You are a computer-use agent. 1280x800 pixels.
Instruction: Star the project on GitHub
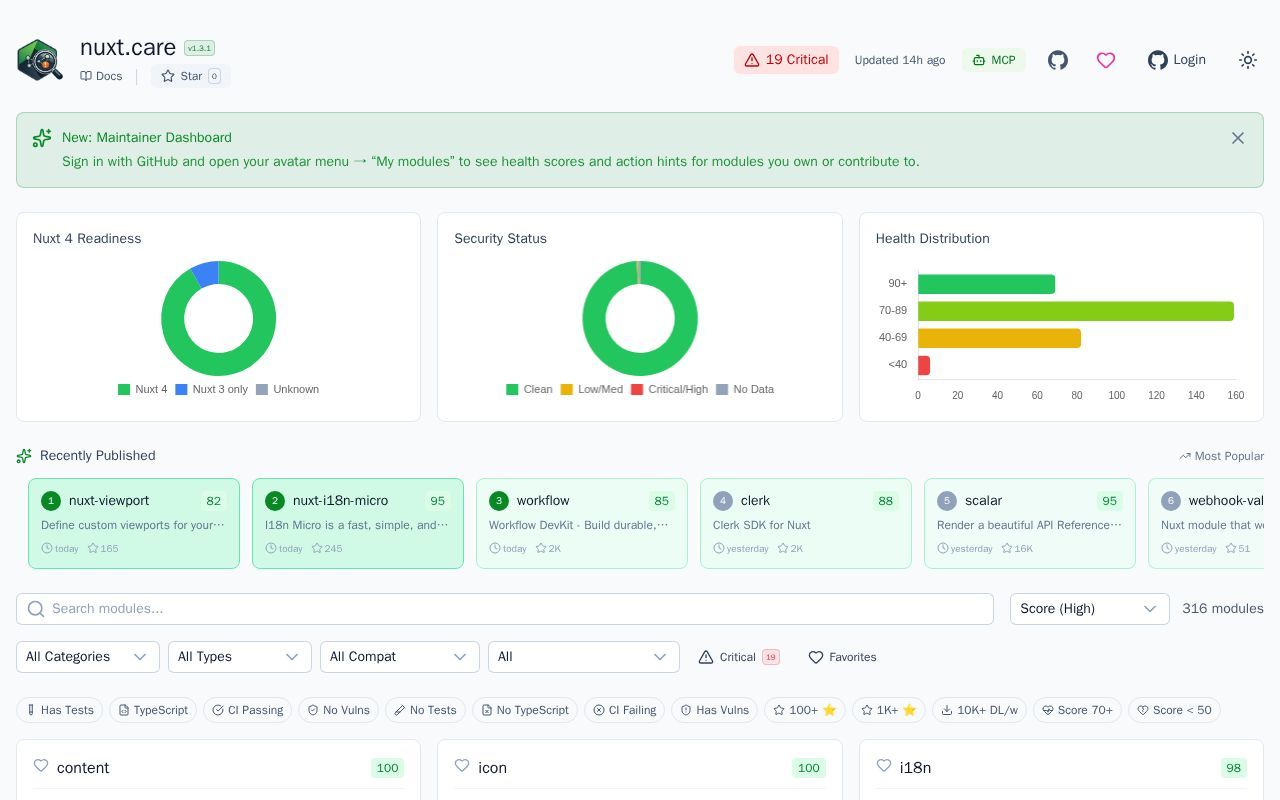191,76
